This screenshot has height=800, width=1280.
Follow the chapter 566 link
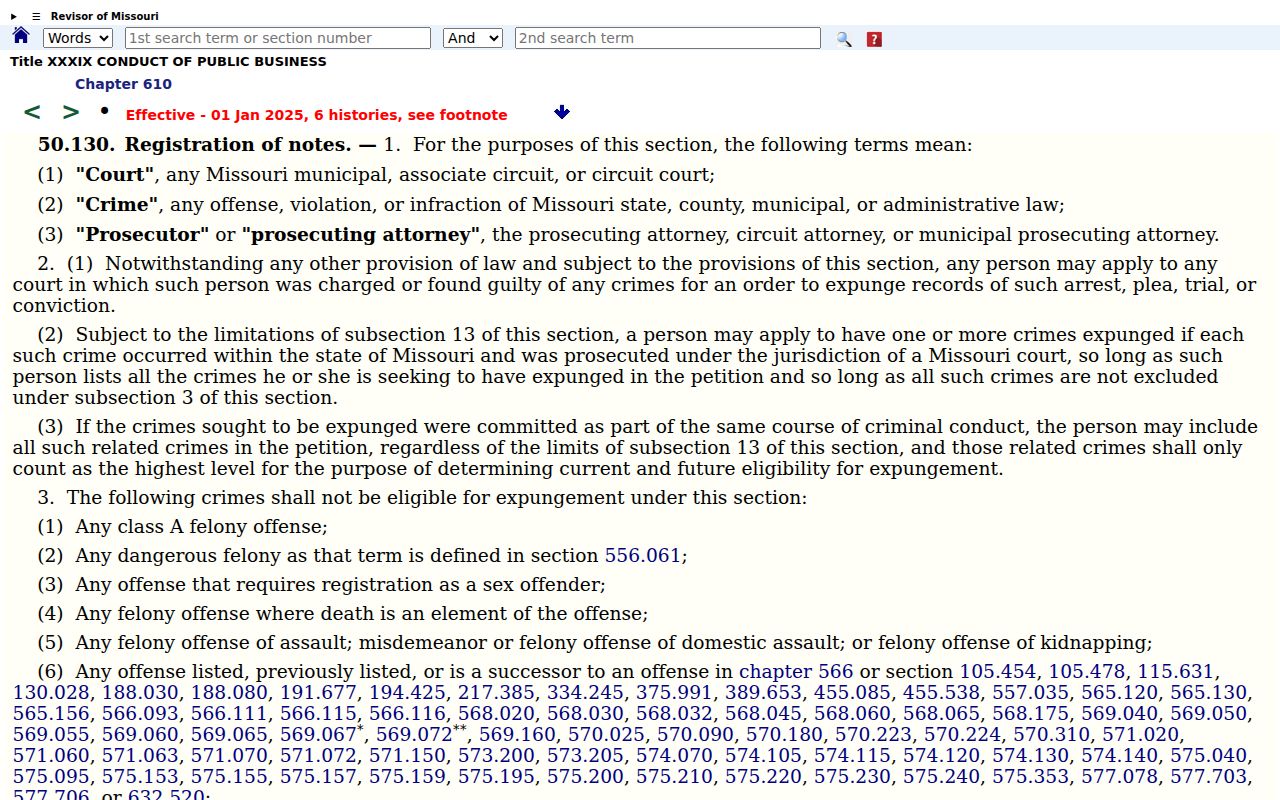(x=796, y=671)
